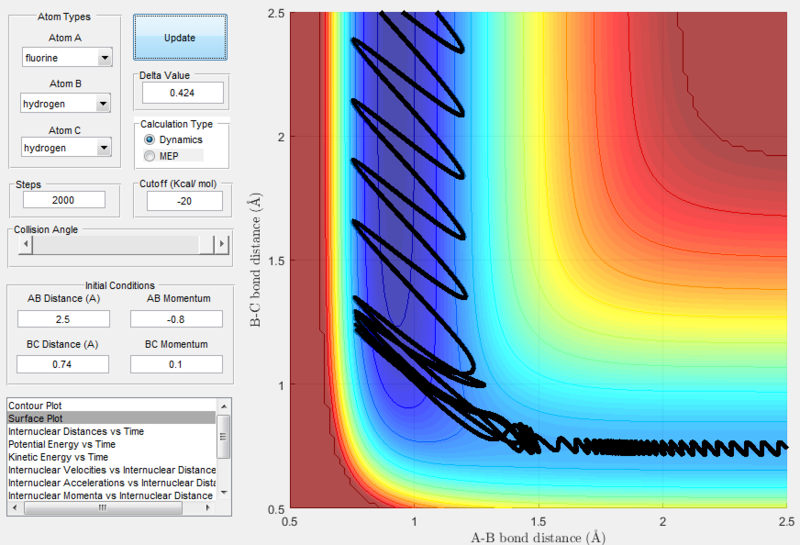Viewport: 800px width, 545px height.
Task: Click the Steps input field
Action: click(x=64, y=200)
